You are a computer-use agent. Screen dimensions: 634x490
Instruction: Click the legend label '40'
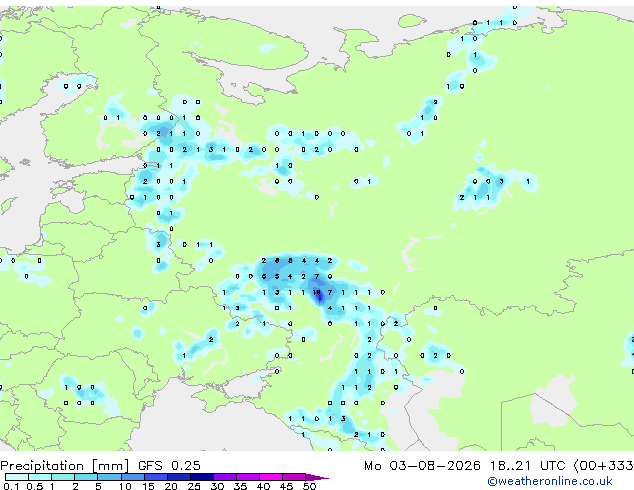pos(263,486)
